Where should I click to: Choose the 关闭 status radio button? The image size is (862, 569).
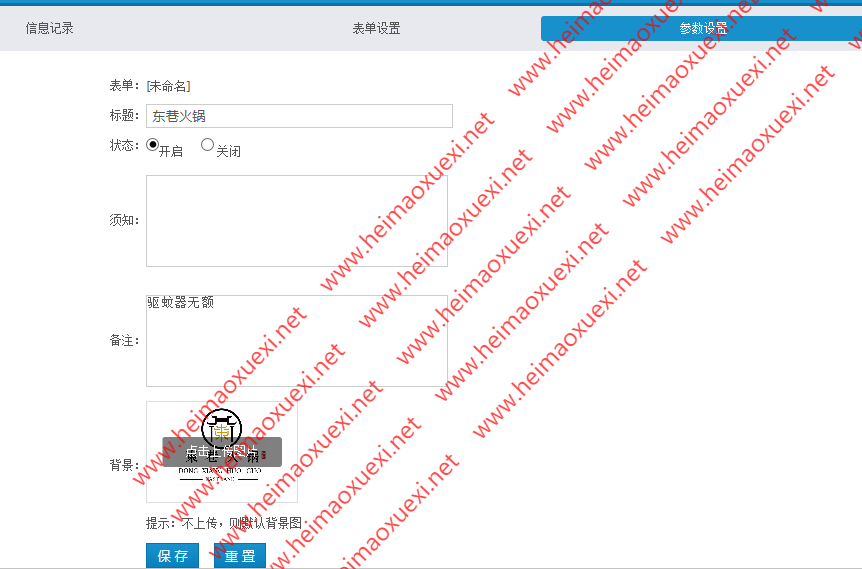tap(208, 145)
